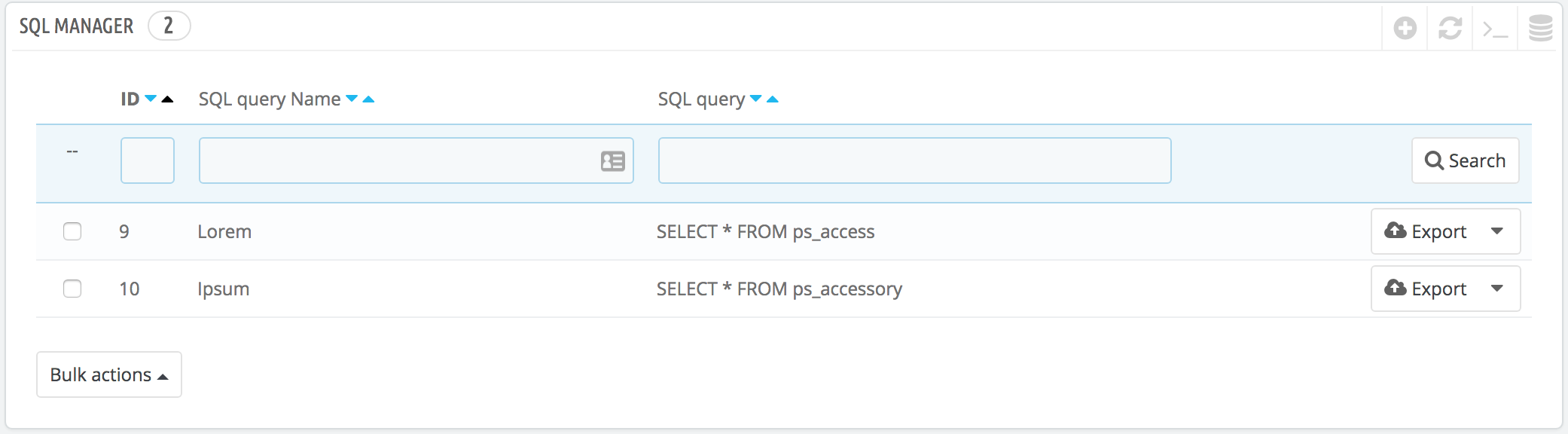This screenshot has height=434, width=1568.
Task: Expand the Ipsum row actions dropdown
Action: click(1497, 289)
